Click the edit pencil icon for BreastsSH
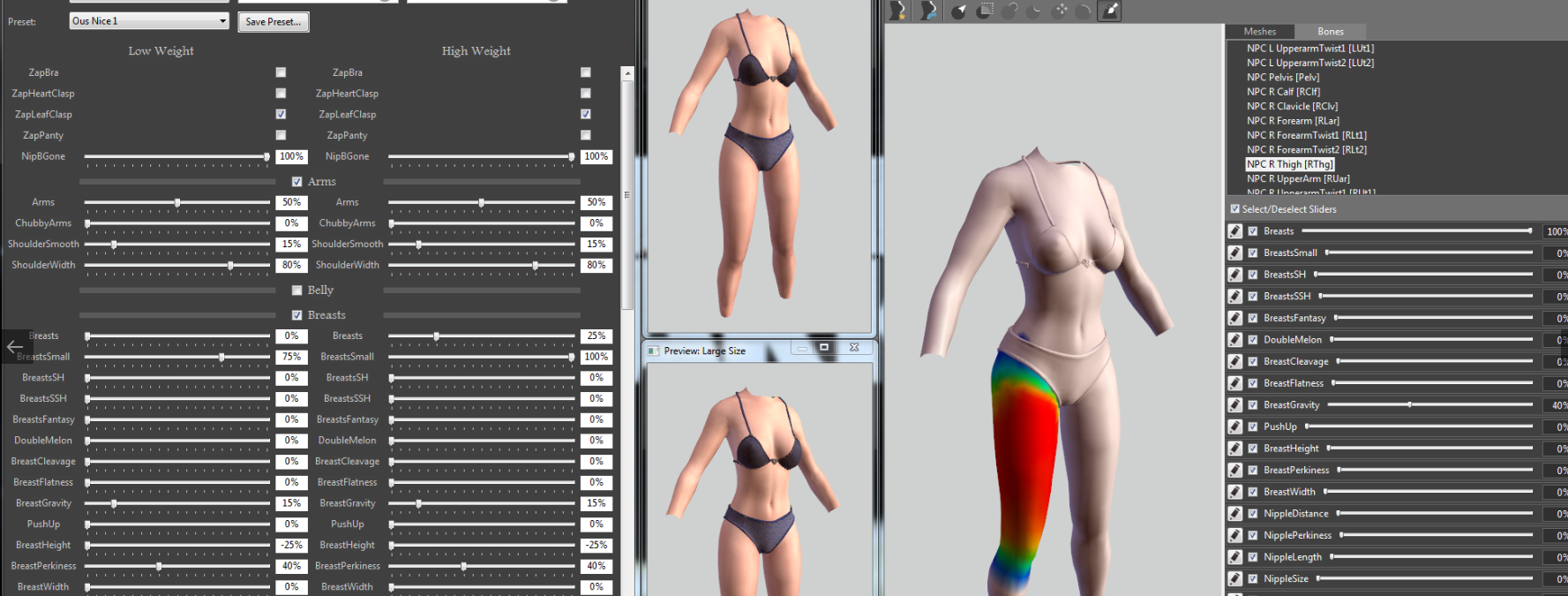 (x=1235, y=275)
